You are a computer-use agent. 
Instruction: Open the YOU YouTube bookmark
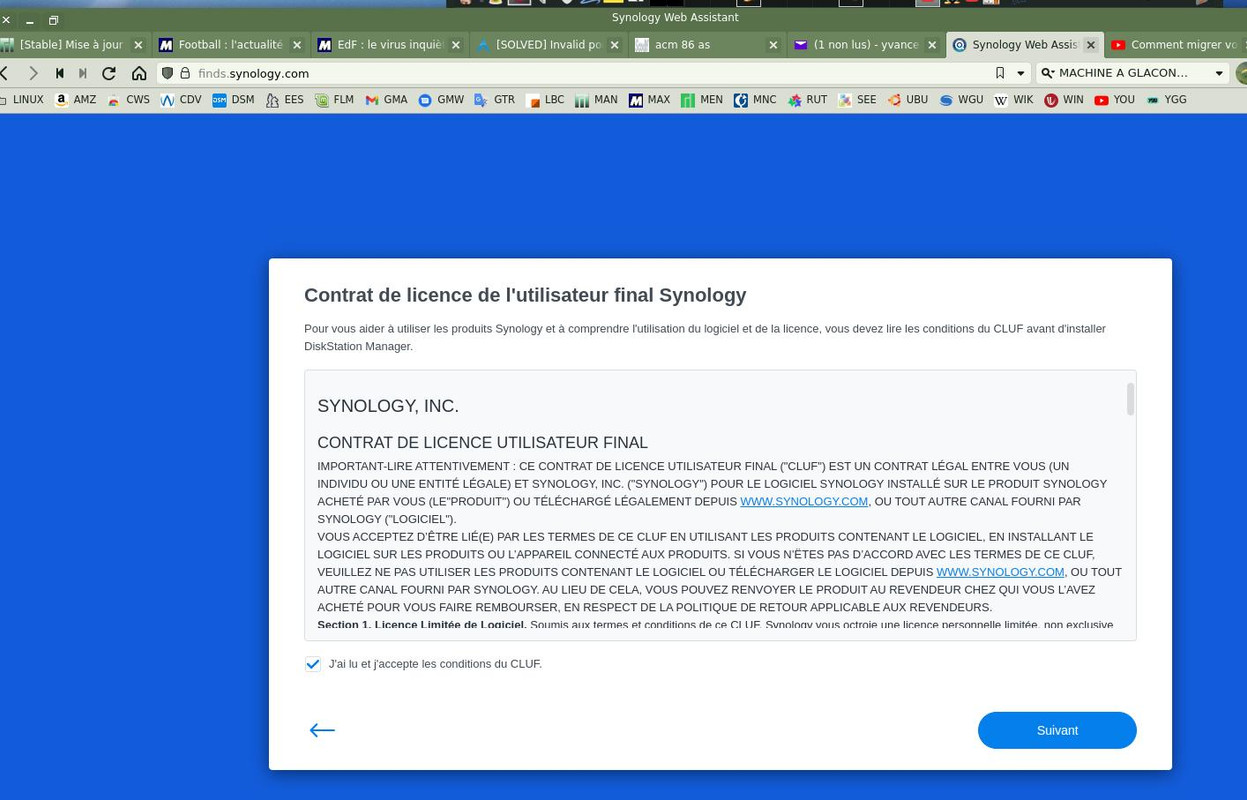(x=1114, y=100)
